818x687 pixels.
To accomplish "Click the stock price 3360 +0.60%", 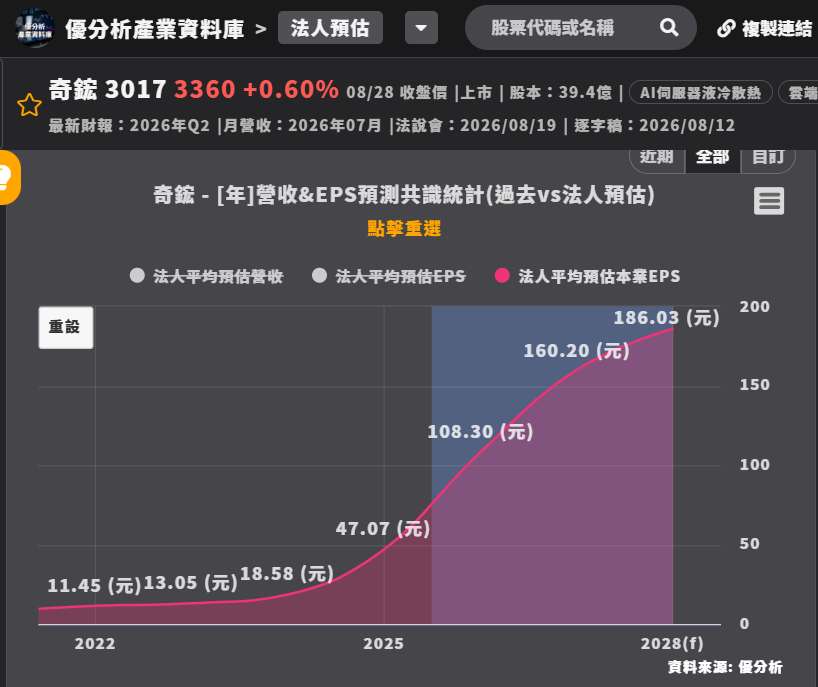I will coord(256,89).
